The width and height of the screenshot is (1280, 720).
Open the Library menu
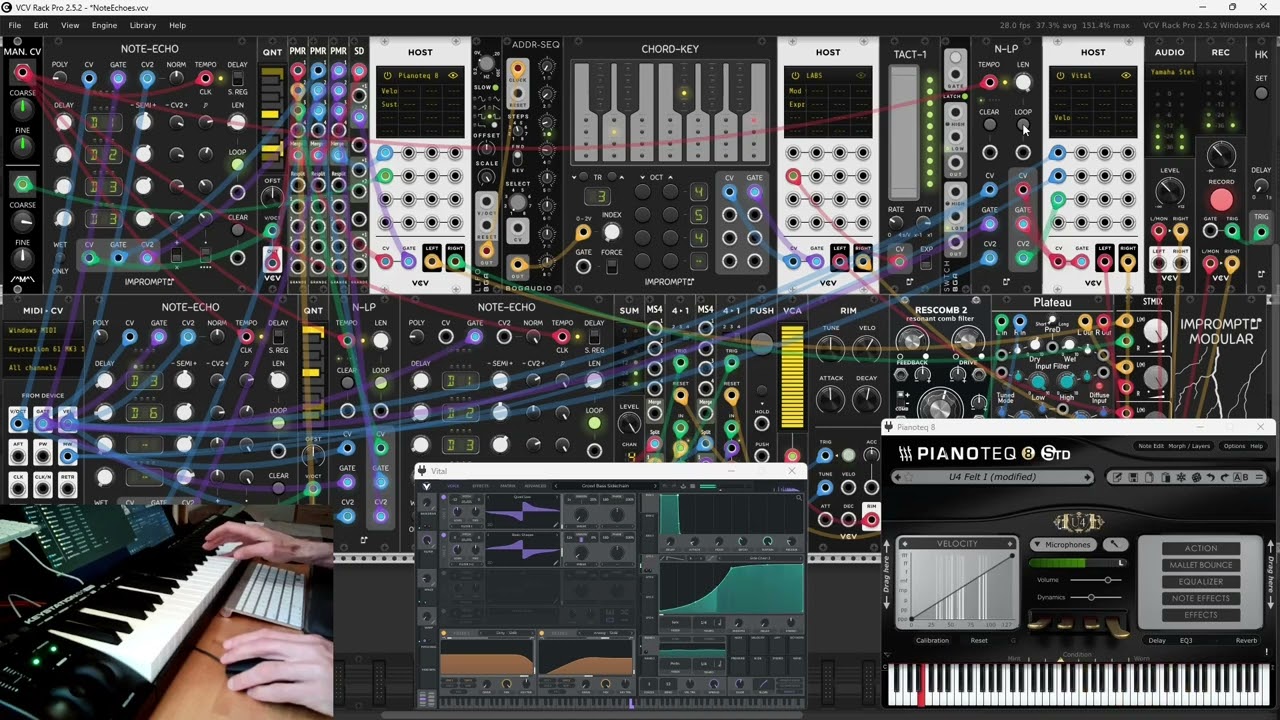[143, 25]
